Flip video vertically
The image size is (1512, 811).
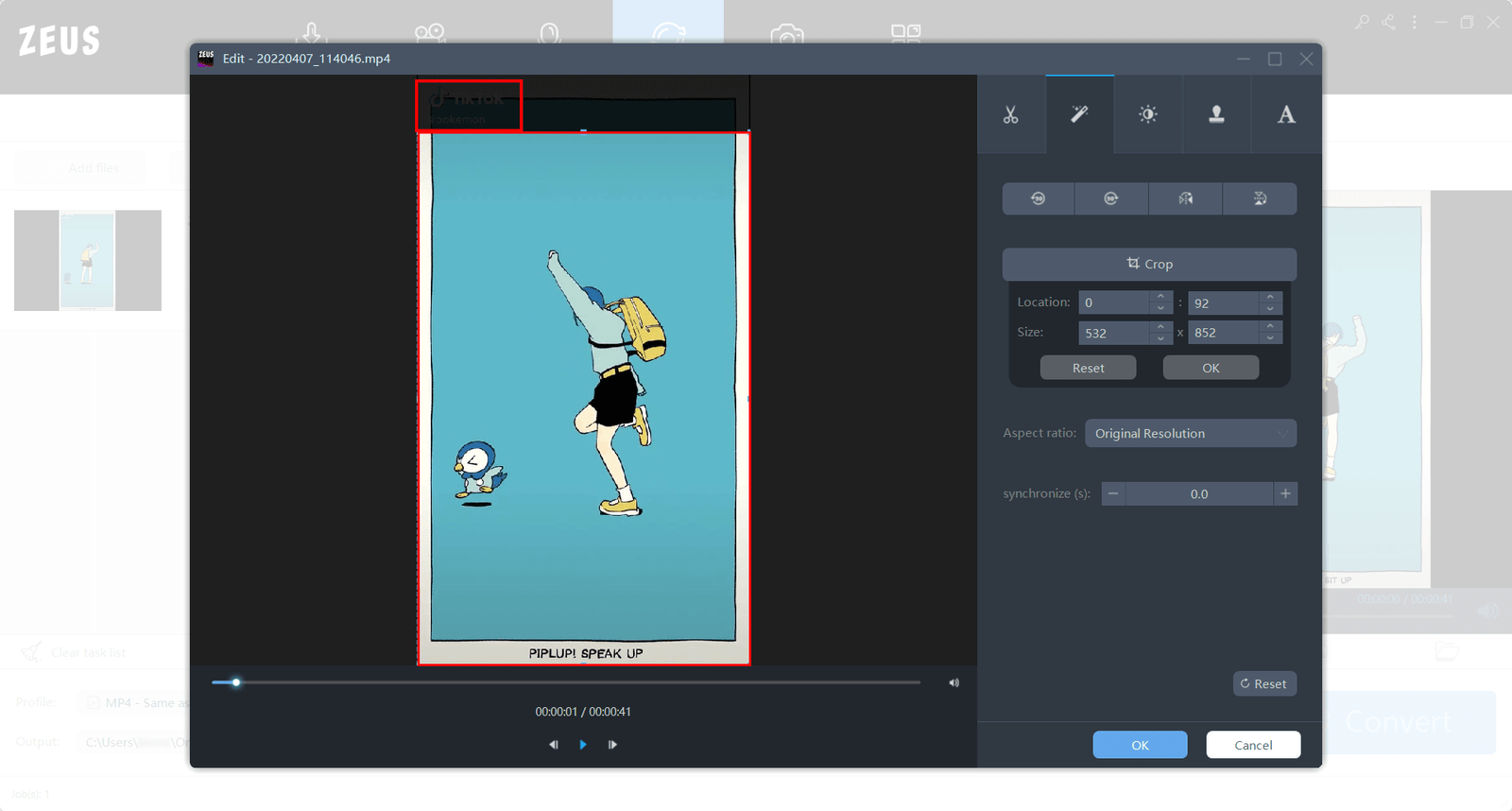click(1260, 198)
